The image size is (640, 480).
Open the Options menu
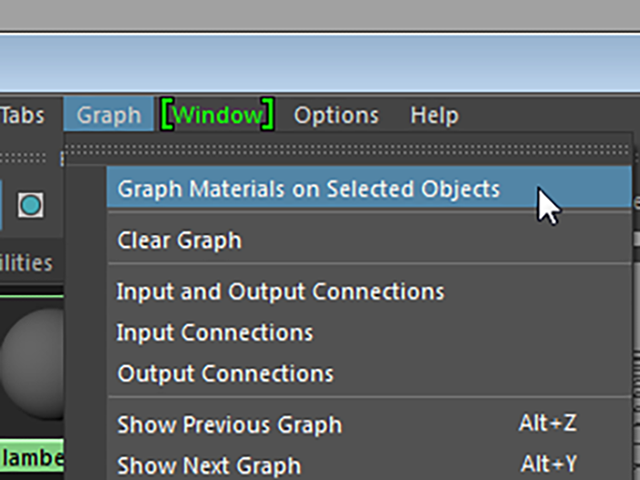pyautogui.click(x=336, y=115)
